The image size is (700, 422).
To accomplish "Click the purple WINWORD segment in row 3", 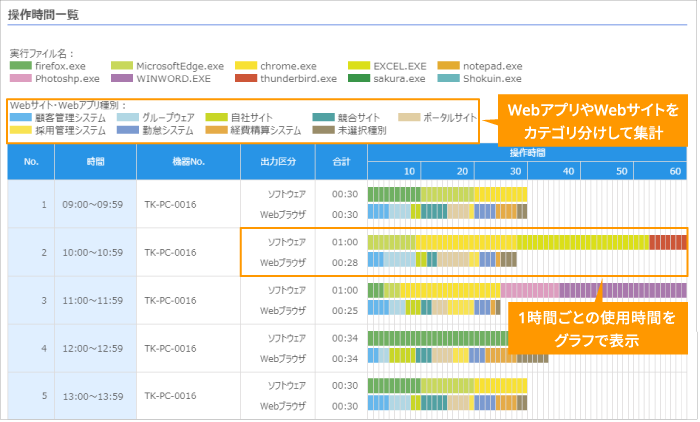I will pos(623,290).
